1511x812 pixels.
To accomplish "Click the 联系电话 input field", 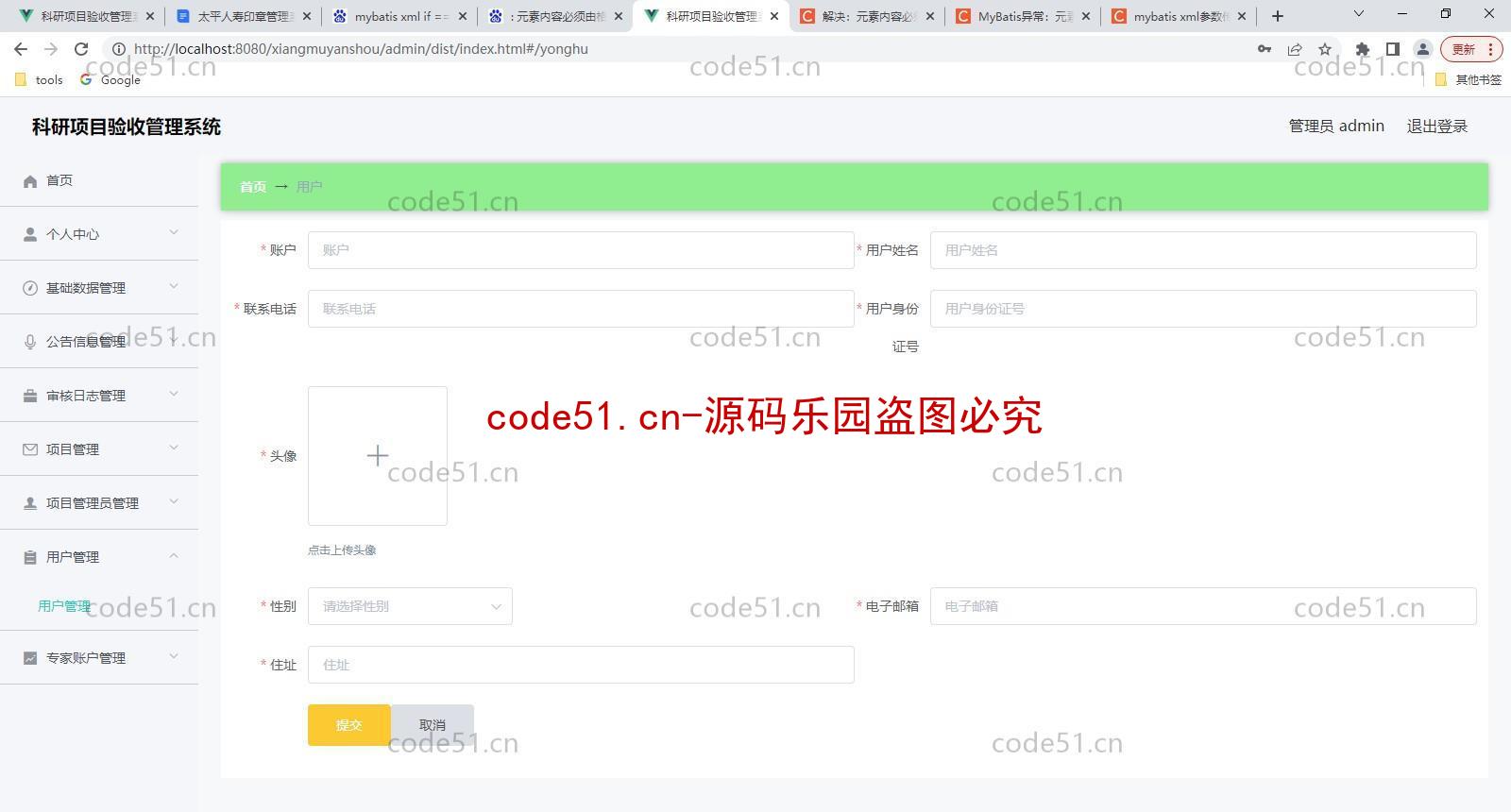I will tap(581, 309).
